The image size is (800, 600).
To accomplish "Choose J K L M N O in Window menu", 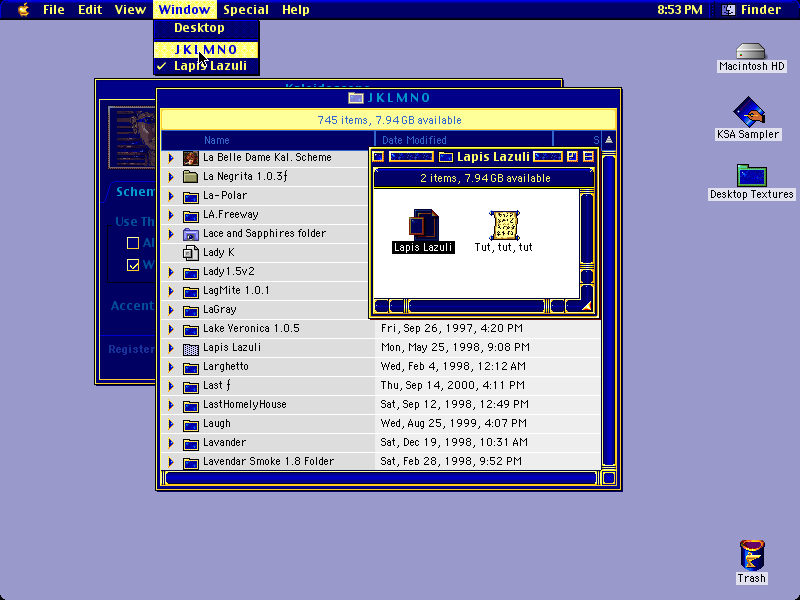I will [x=206, y=49].
